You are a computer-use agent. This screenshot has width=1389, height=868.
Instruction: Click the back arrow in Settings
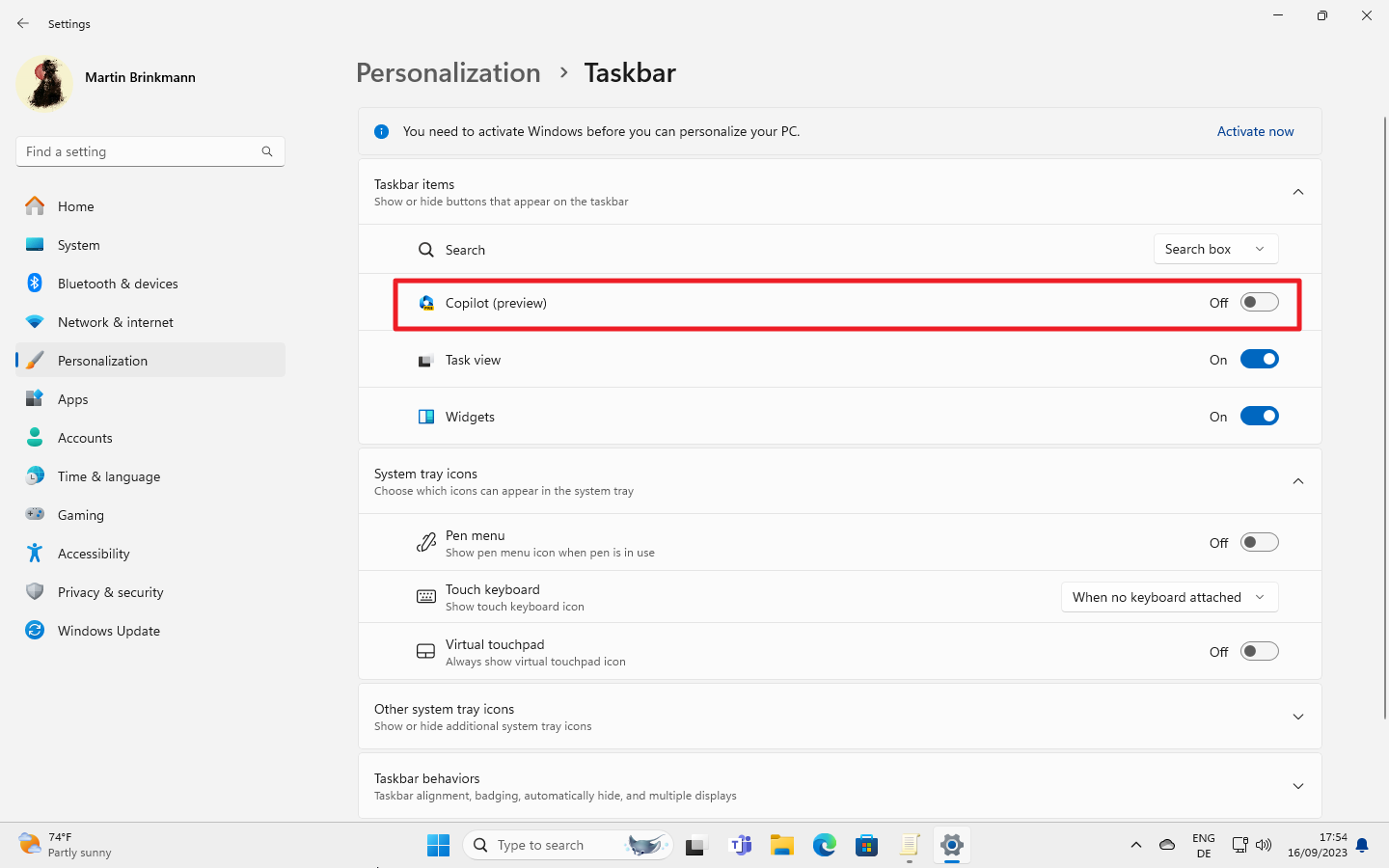pyautogui.click(x=23, y=23)
